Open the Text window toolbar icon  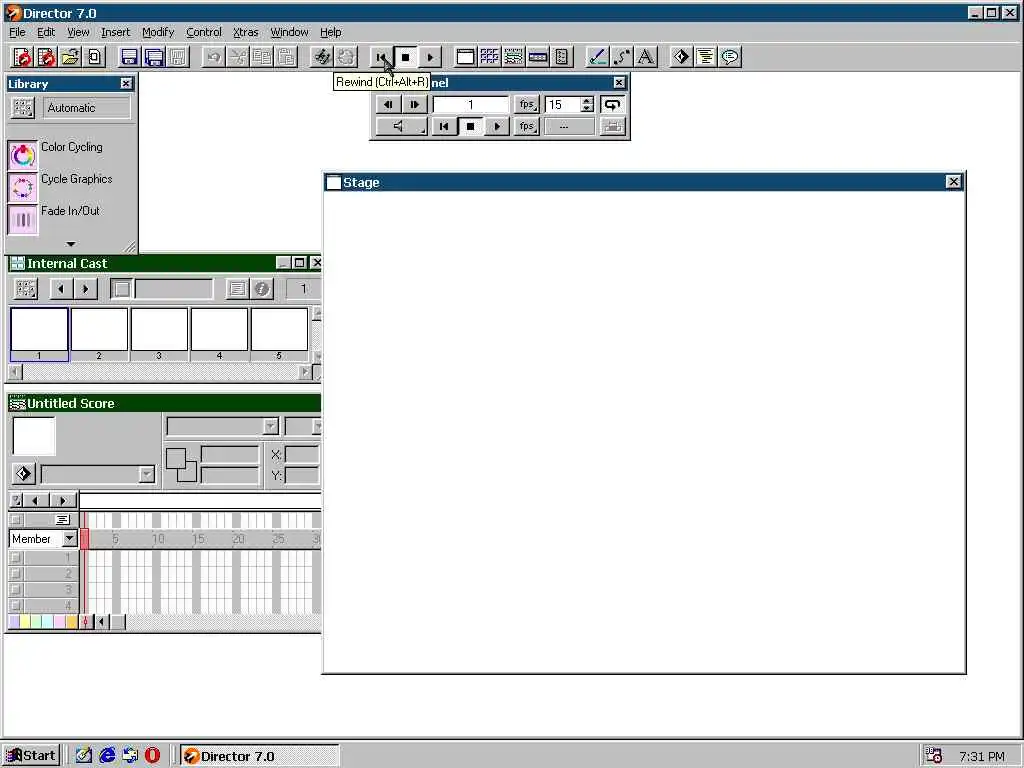click(x=646, y=57)
